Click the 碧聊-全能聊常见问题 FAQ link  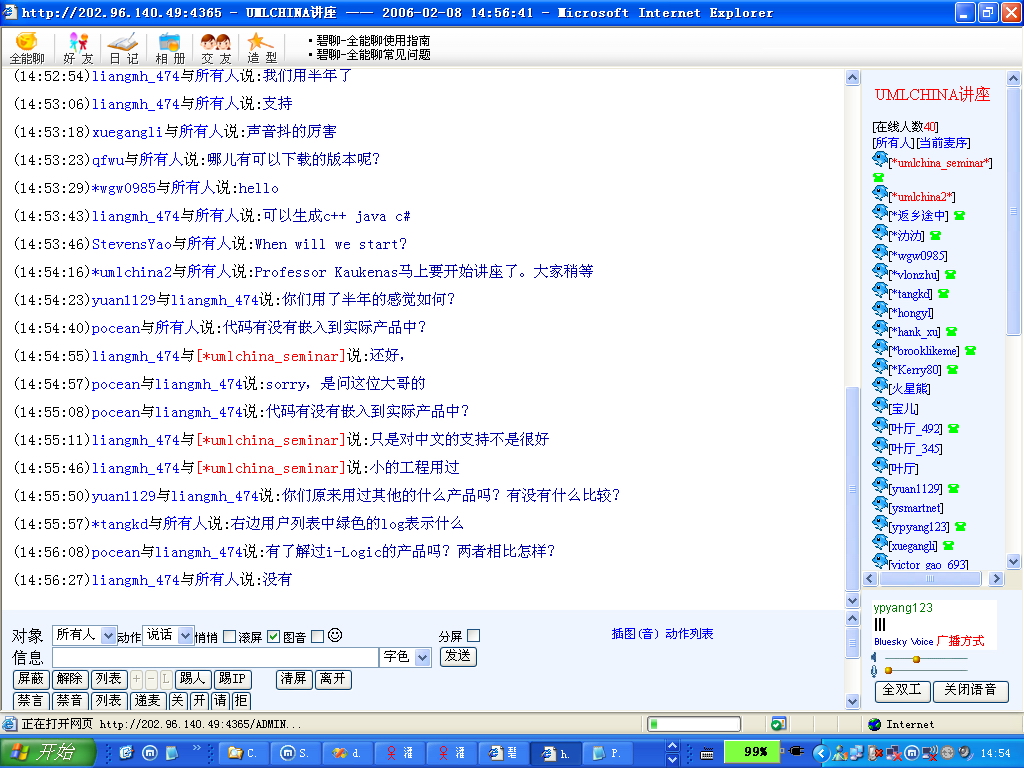click(373, 55)
